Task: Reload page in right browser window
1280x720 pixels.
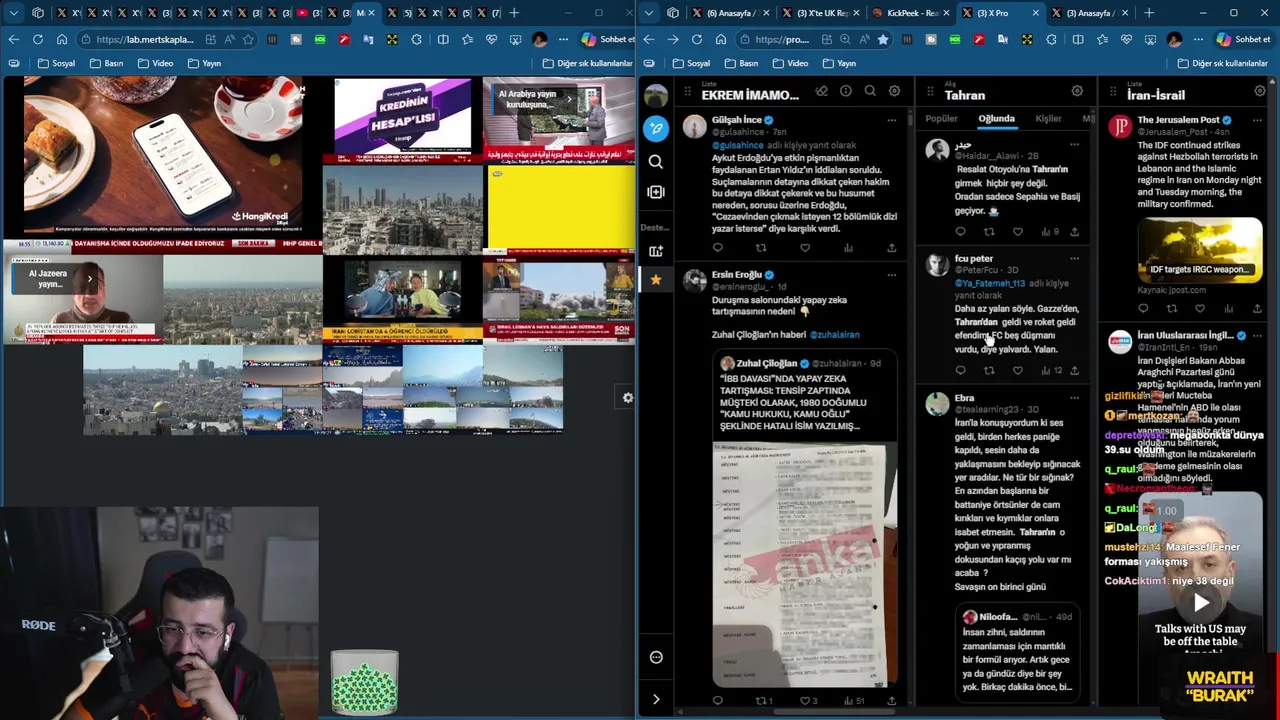Action: 696,39
